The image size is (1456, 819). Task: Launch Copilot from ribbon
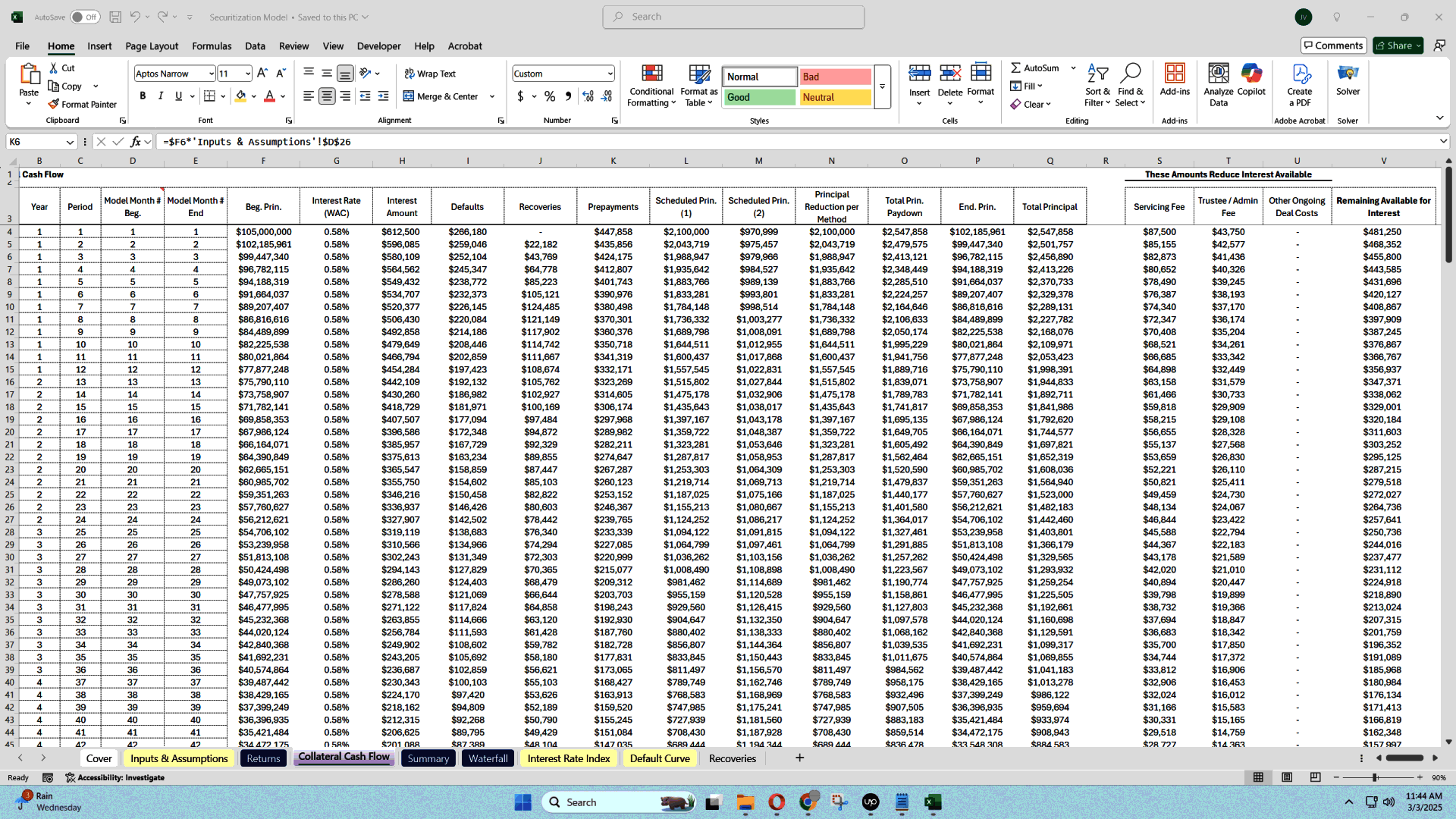pyautogui.click(x=1251, y=80)
